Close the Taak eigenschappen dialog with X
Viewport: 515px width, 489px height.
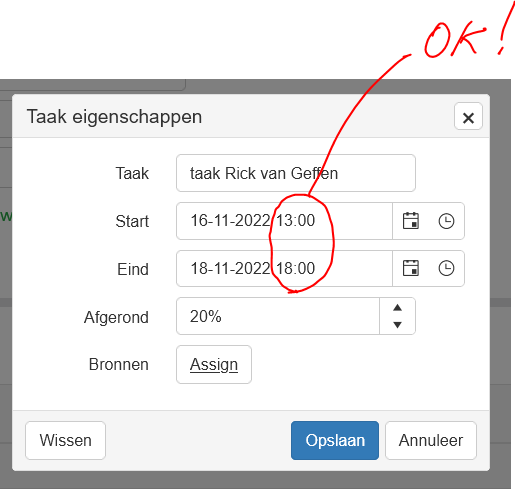(468, 117)
